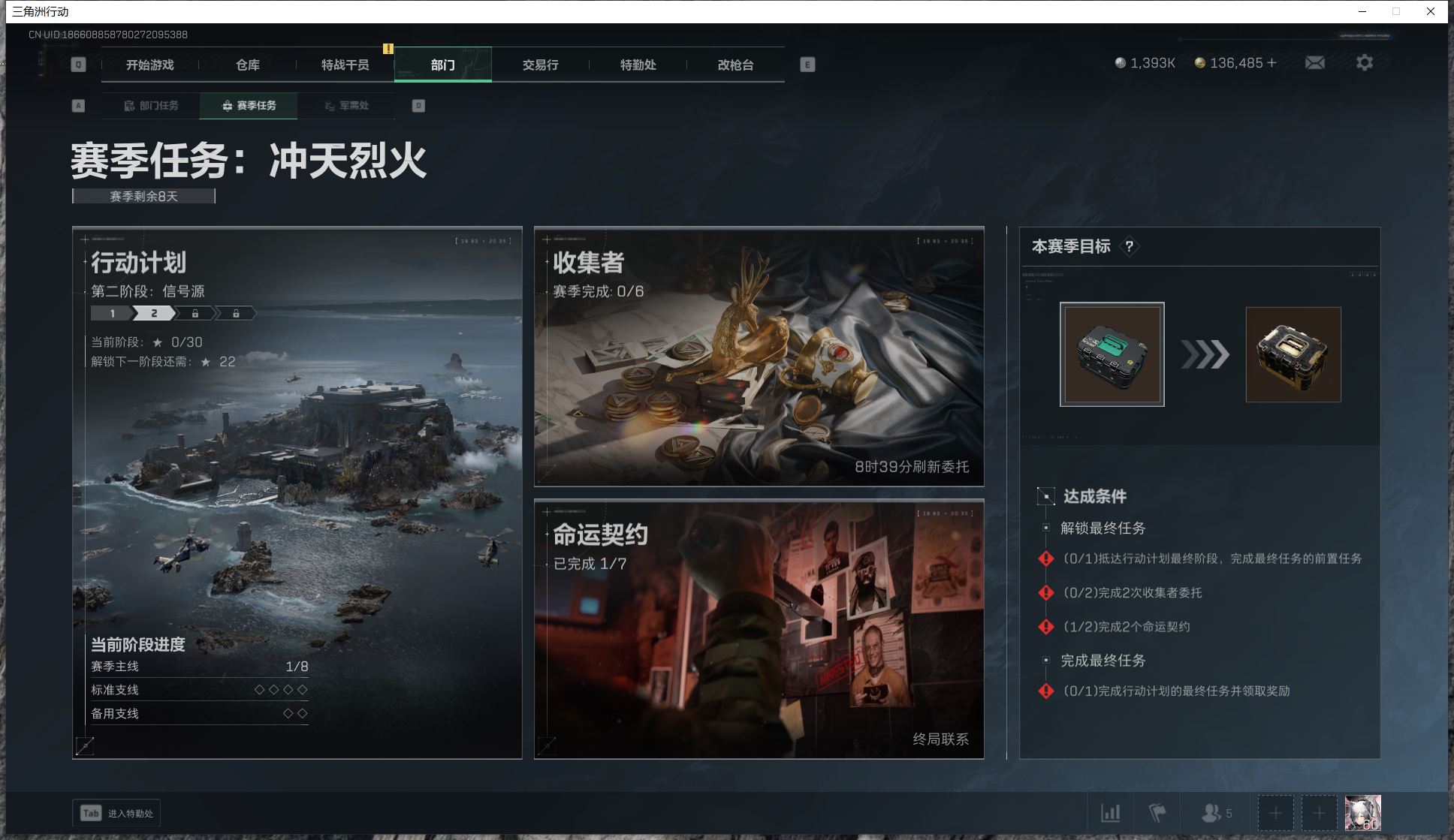Image resolution: width=1454 pixels, height=840 pixels.
Task: Open the settings gear icon
Action: click(x=1365, y=62)
